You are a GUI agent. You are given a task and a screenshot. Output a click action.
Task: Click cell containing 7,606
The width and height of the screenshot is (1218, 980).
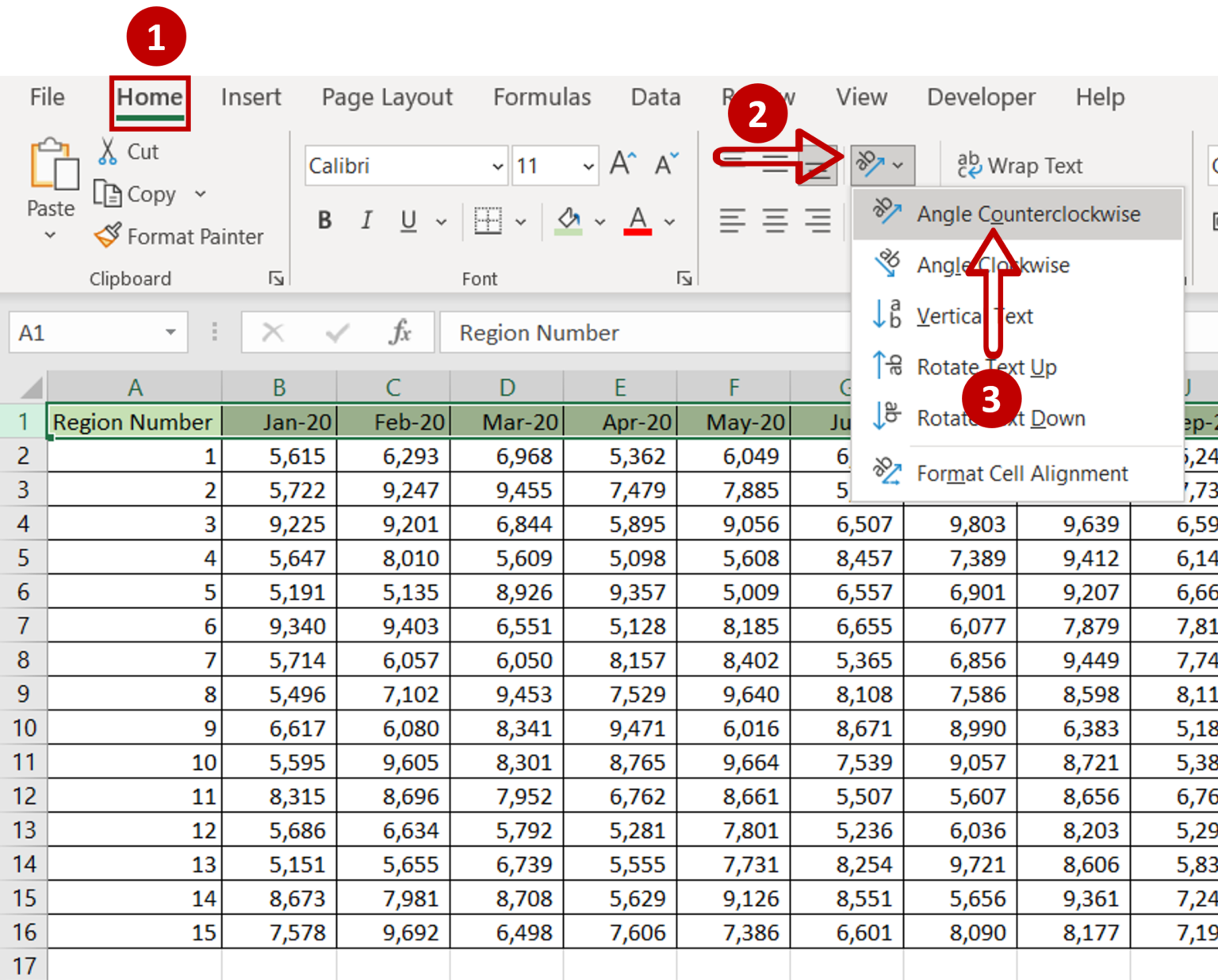click(620, 932)
